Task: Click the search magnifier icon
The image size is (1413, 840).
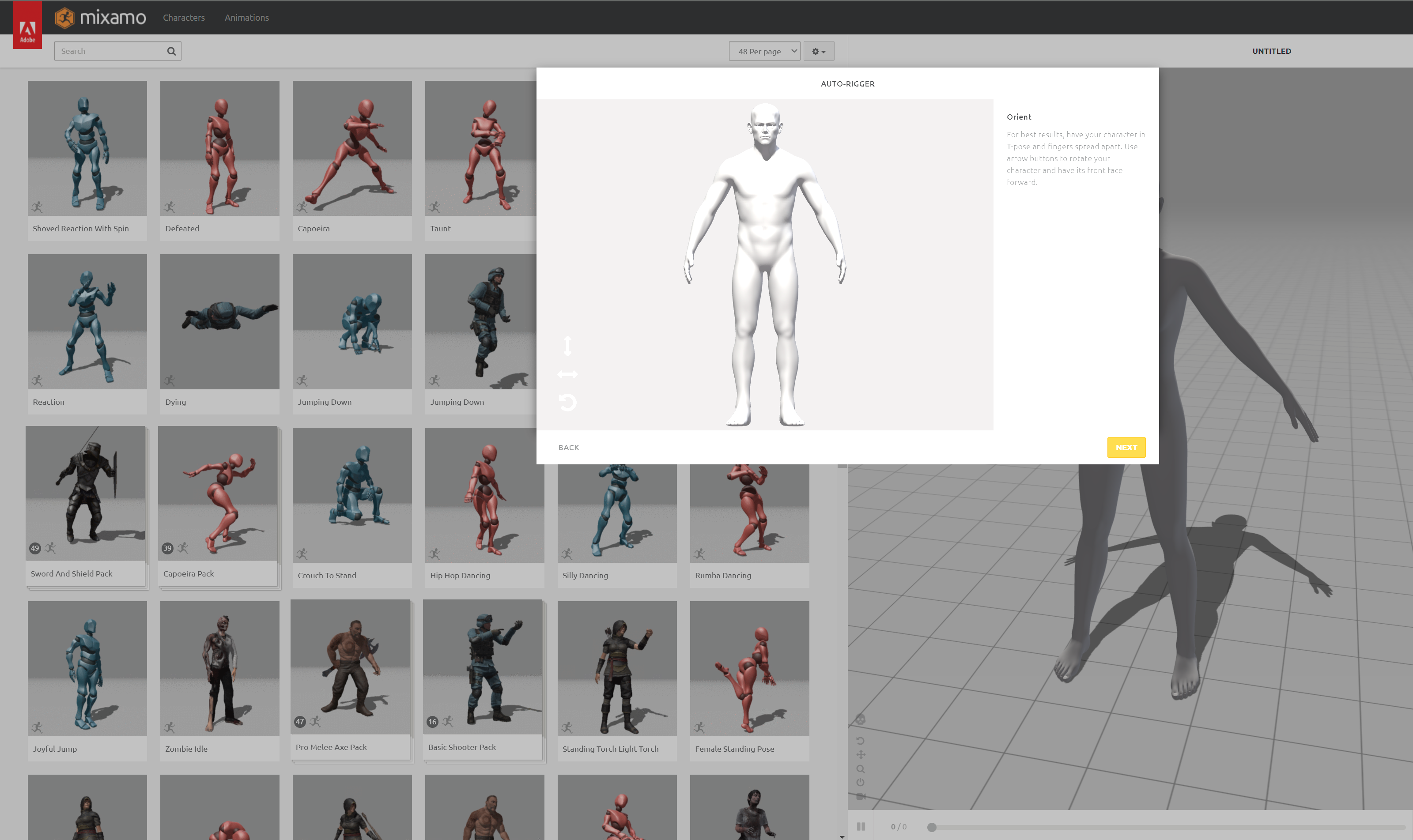Action: pos(171,51)
